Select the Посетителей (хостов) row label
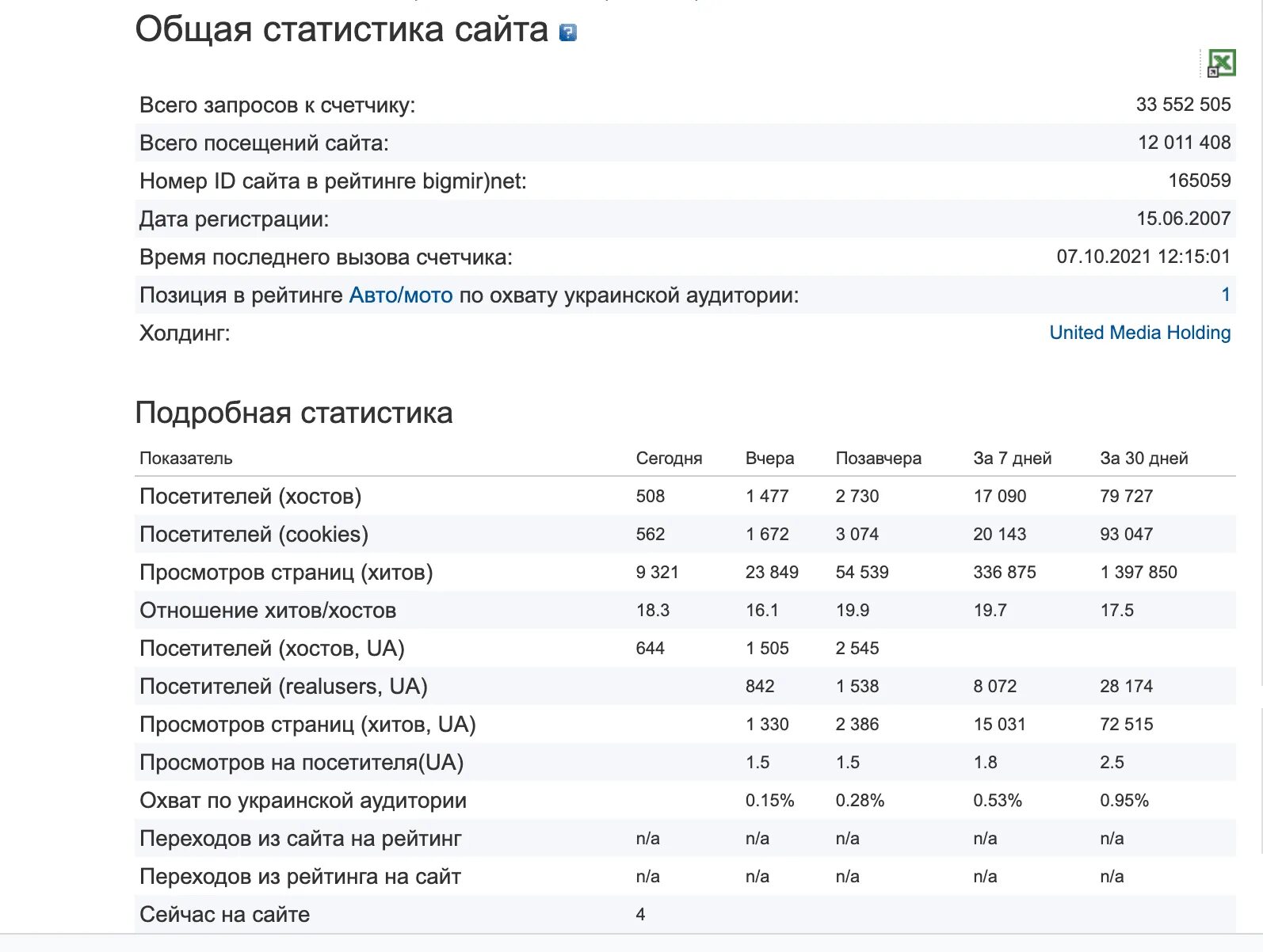This screenshot has width=1263, height=952. pos(250,497)
